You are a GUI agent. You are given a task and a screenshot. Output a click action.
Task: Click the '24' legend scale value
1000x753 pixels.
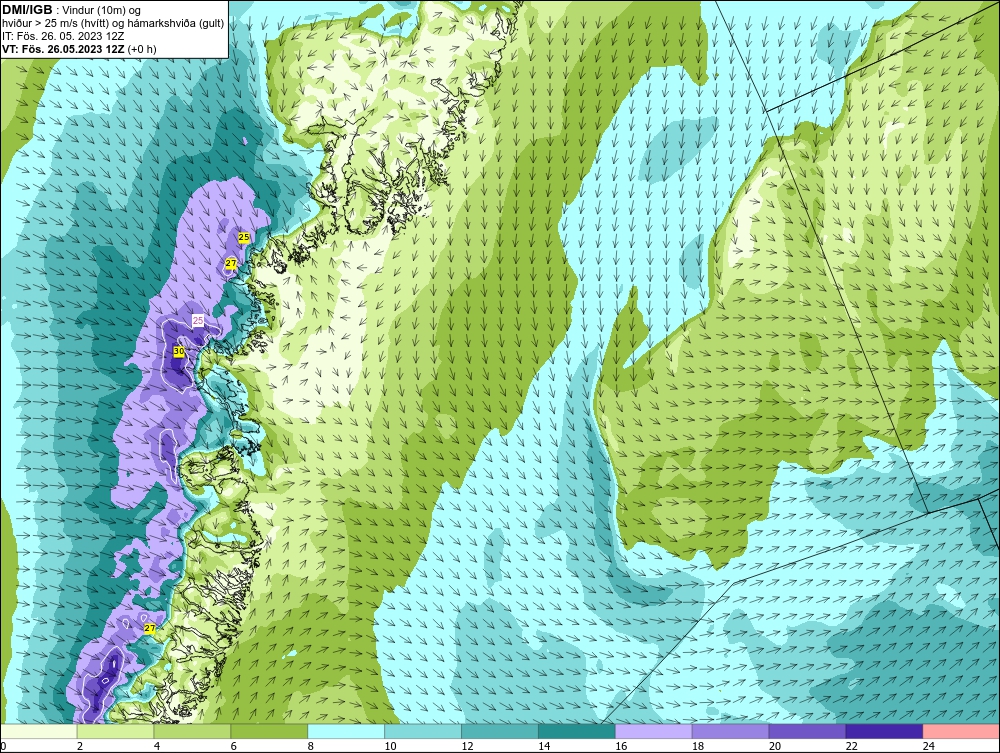click(929, 746)
